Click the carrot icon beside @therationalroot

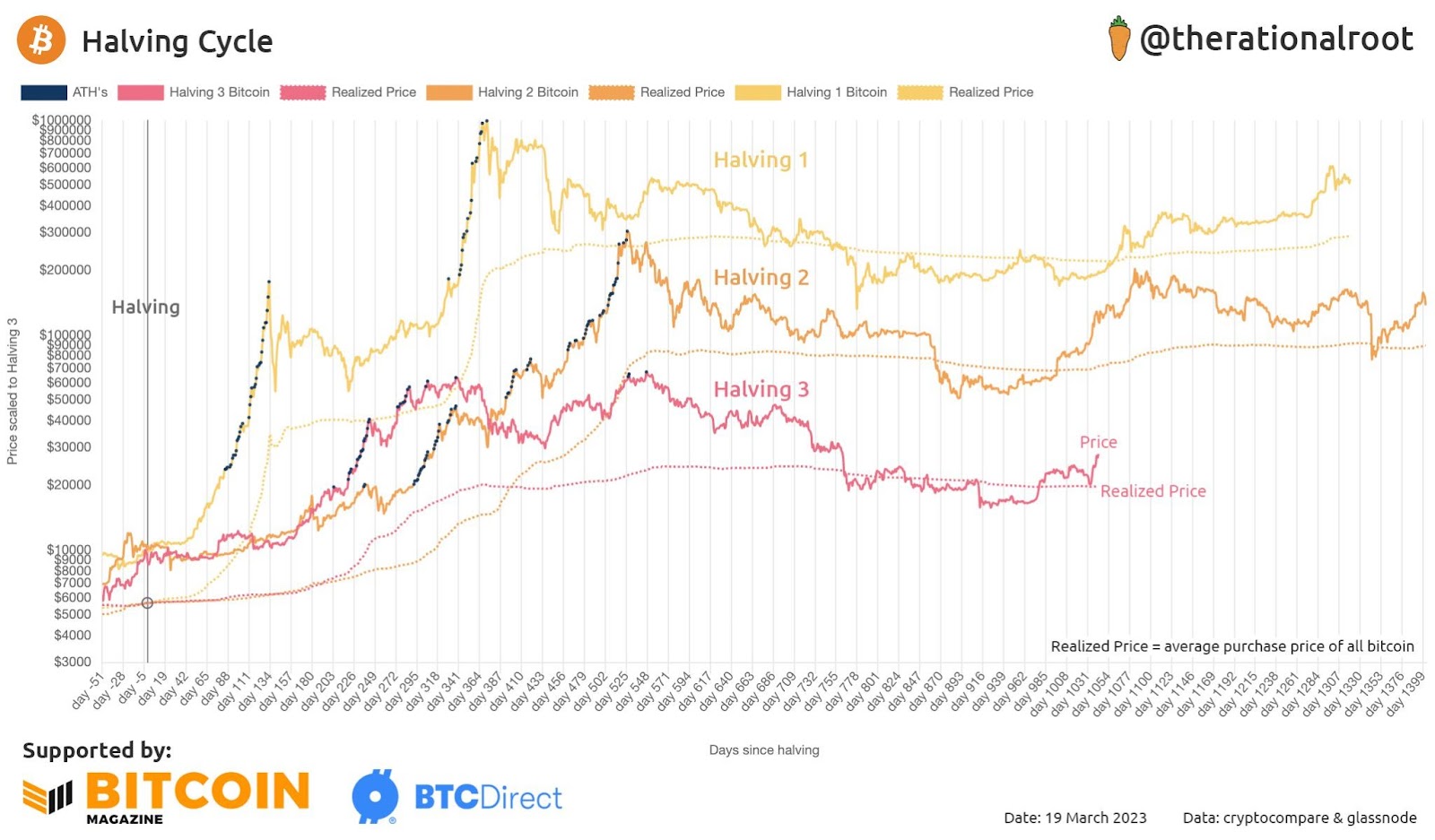[1118, 39]
